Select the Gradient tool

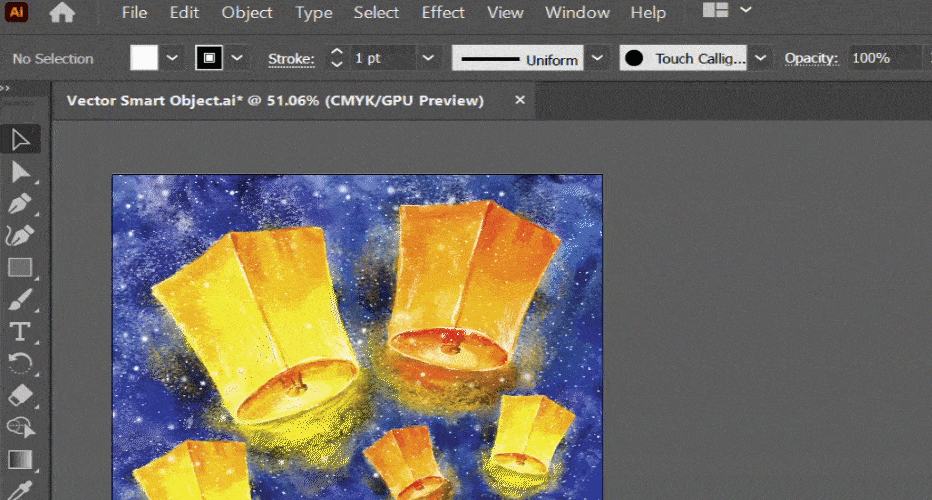[20, 459]
